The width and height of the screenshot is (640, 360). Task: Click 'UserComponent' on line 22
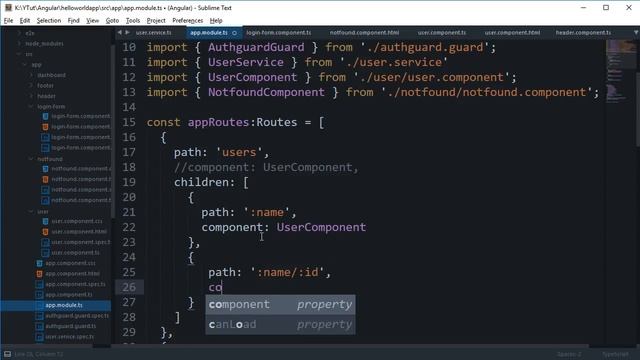click(321, 227)
